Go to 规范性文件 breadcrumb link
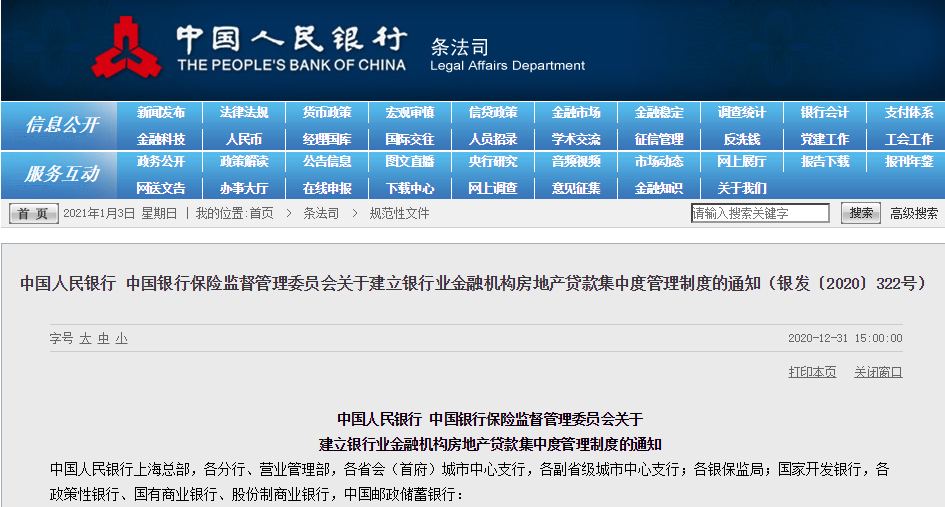Screen dimensions: 945x507 coord(399,213)
